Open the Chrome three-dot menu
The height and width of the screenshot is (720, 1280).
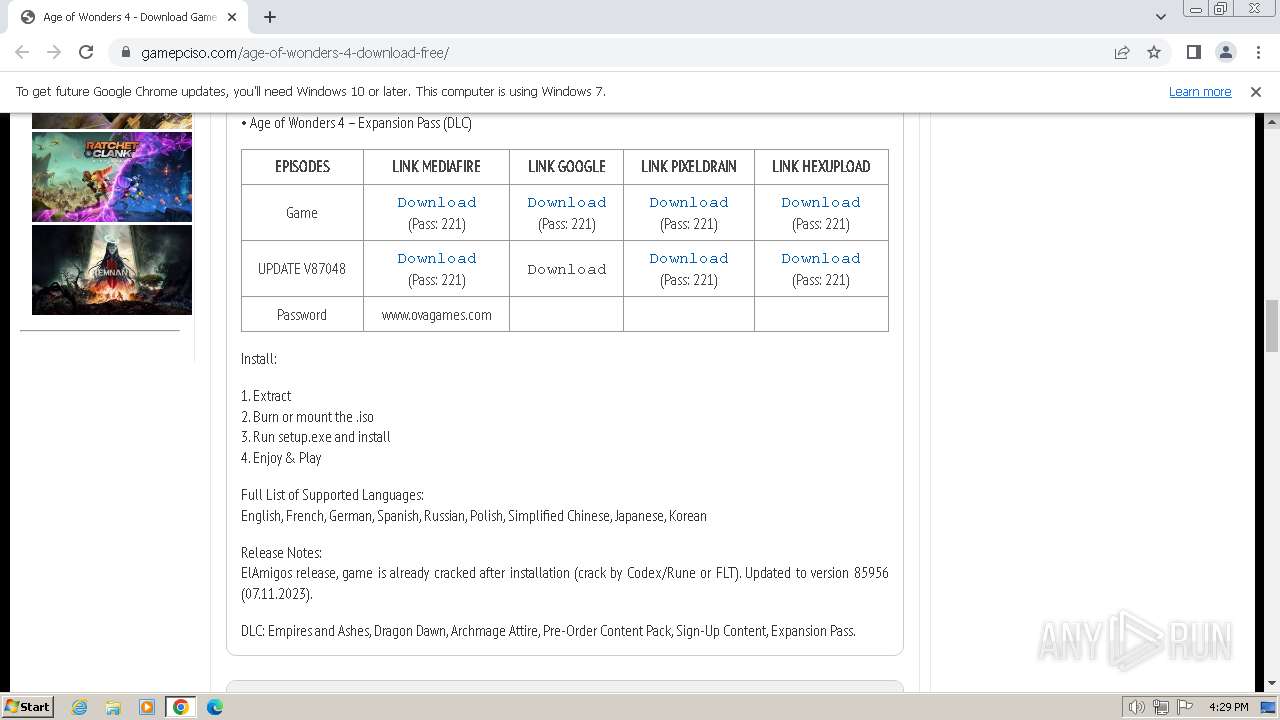tap(1257, 52)
